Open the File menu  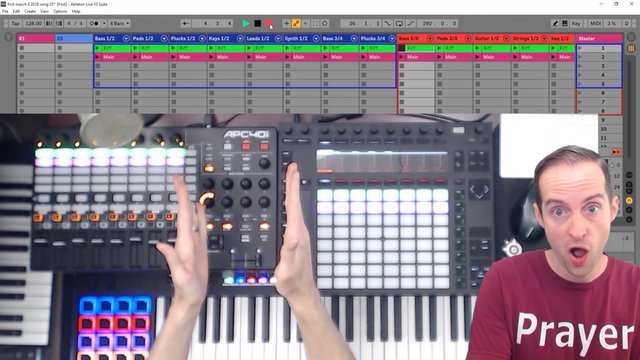pos(5,11)
